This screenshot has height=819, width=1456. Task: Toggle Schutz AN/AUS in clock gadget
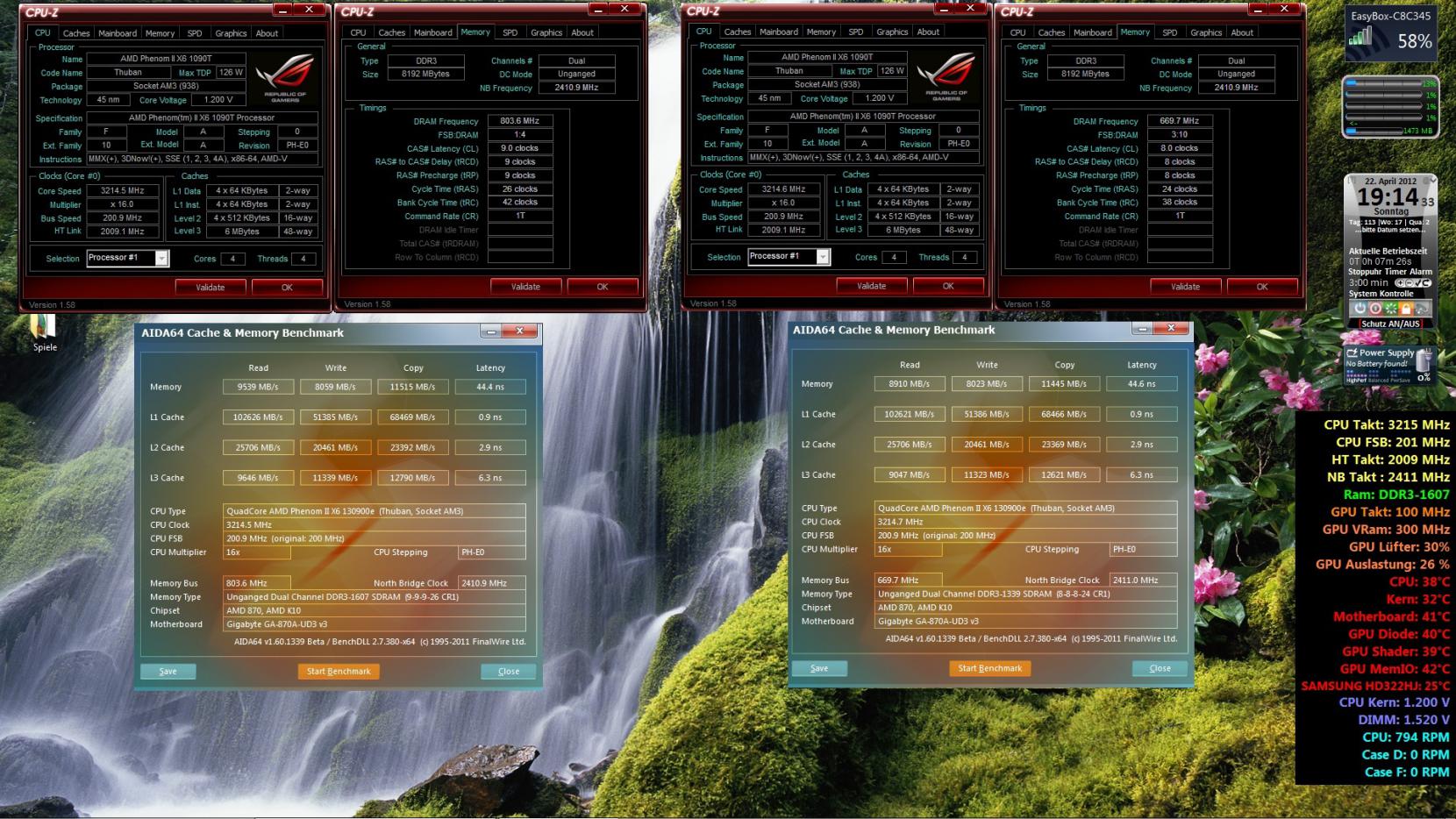point(1390,324)
